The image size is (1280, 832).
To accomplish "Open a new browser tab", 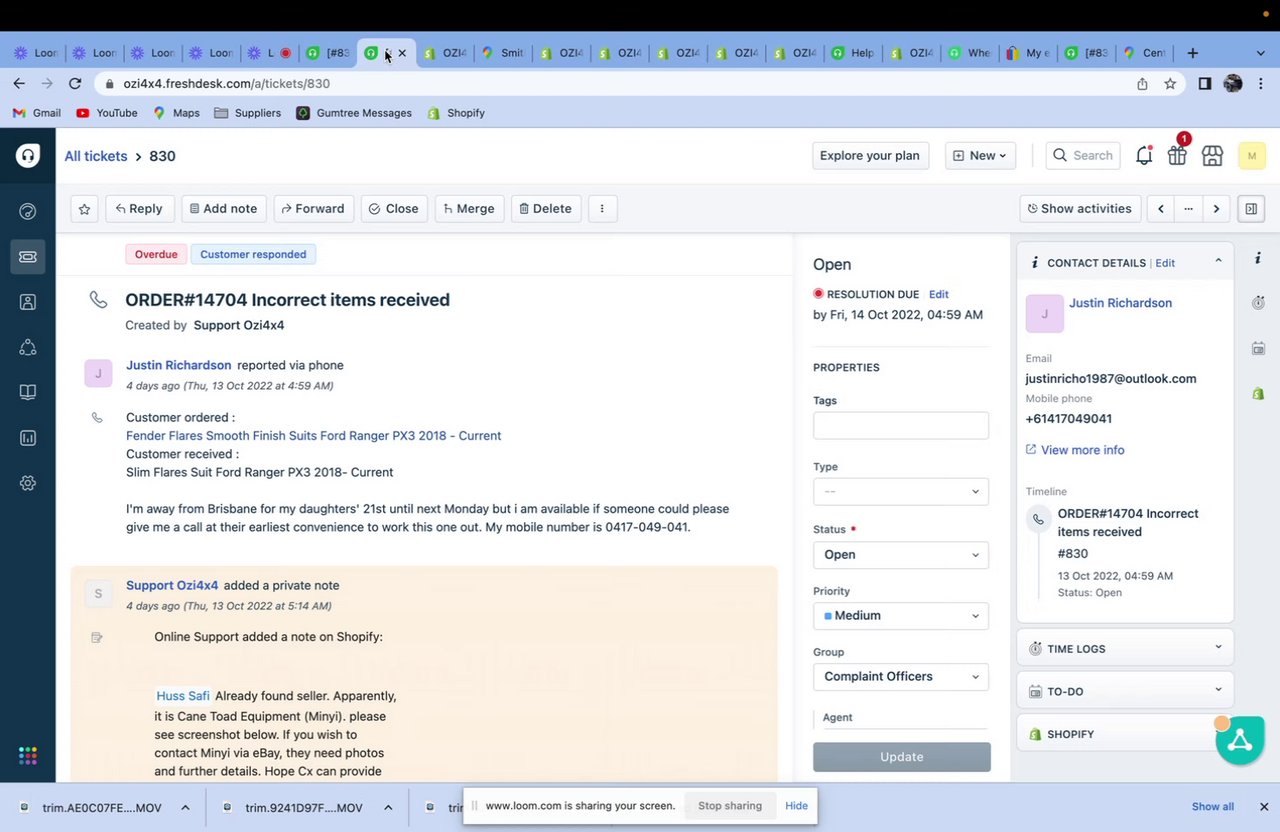I will pyautogui.click(x=1192, y=53).
